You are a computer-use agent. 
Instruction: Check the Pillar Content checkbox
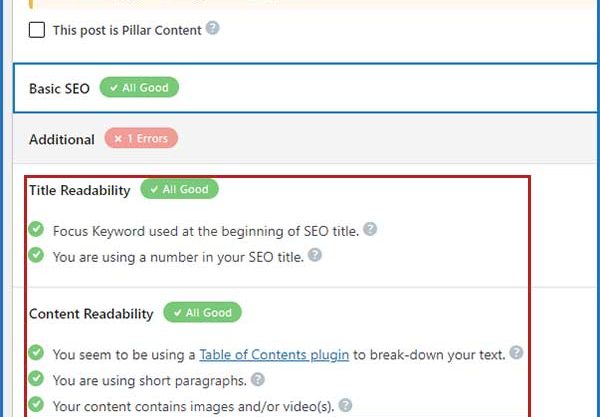pyautogui.click(x=37, y=30)
